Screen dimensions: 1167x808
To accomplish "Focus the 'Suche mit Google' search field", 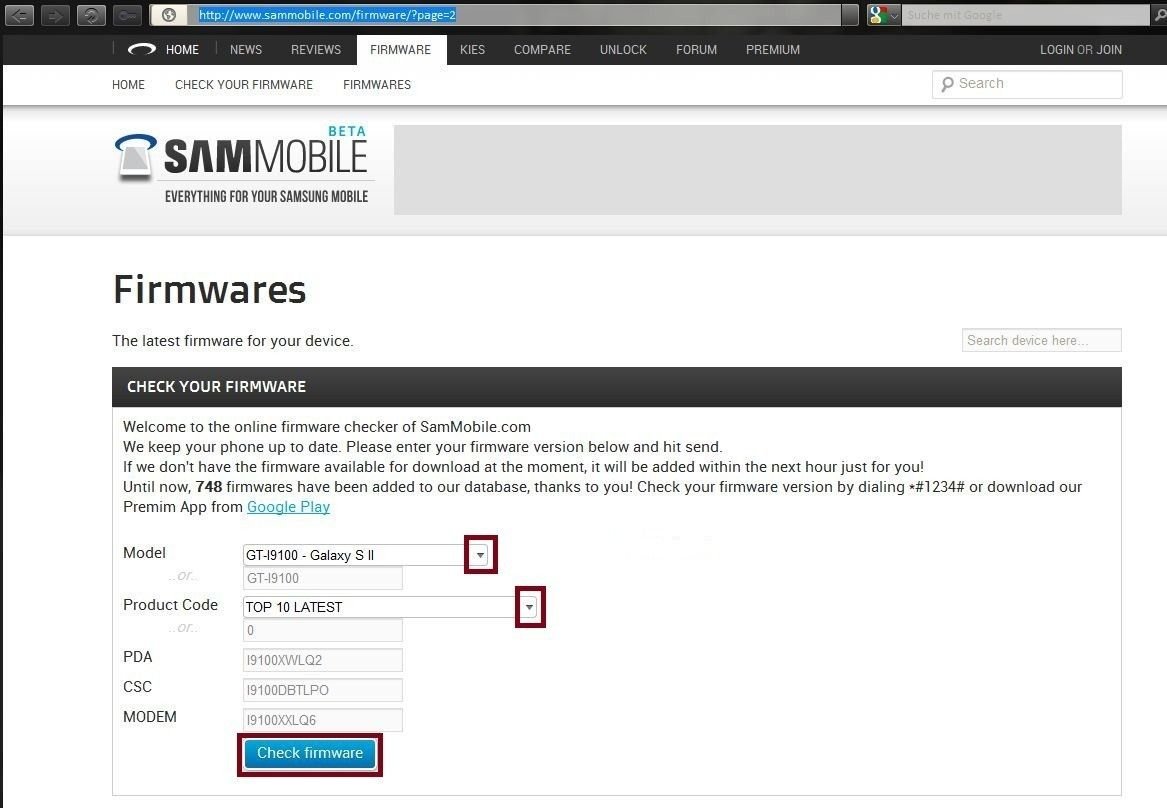I will coord(1025,15).
